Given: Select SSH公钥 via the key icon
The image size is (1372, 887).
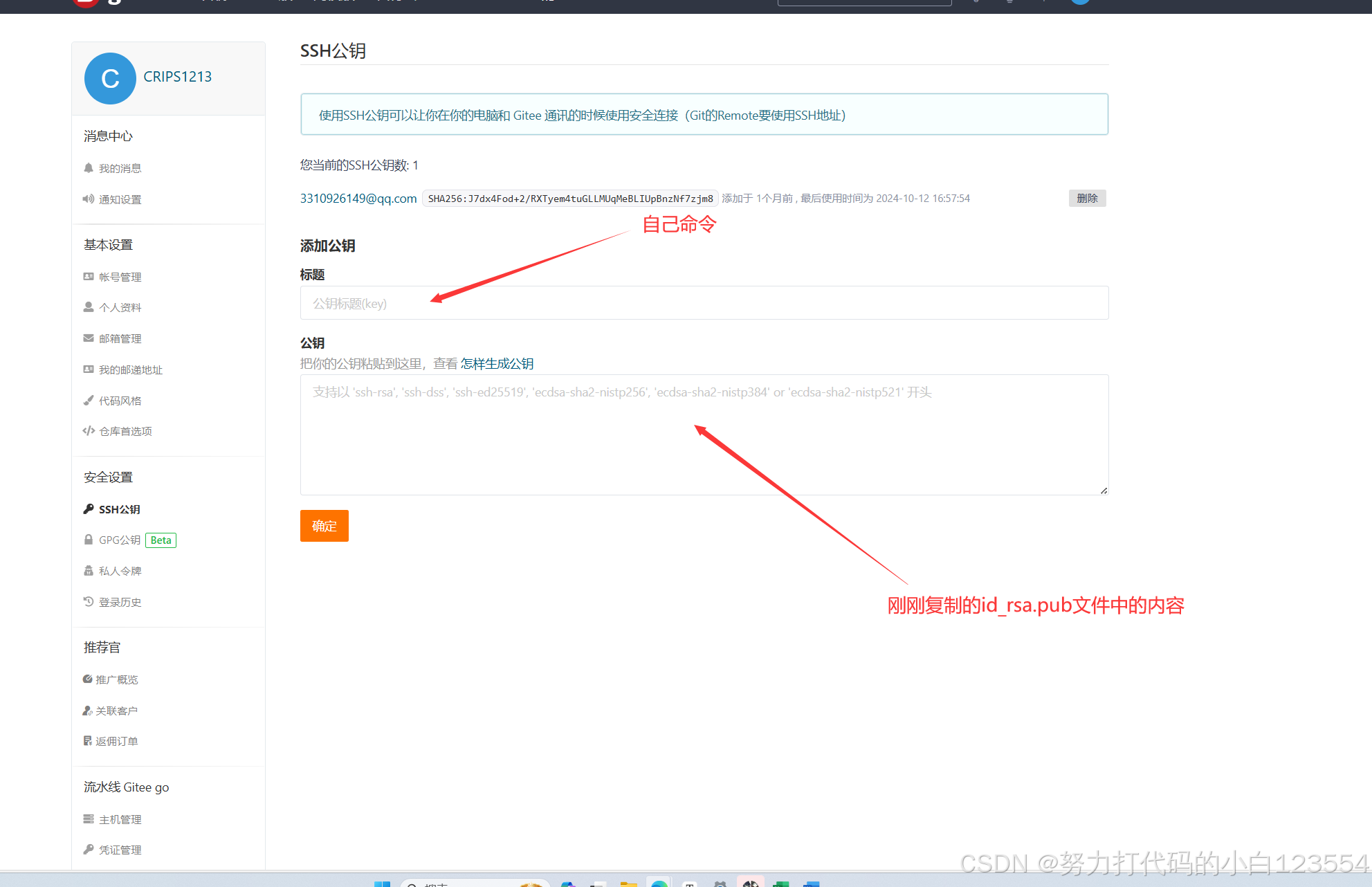Looking at the screenshot, I should [119, 509].
